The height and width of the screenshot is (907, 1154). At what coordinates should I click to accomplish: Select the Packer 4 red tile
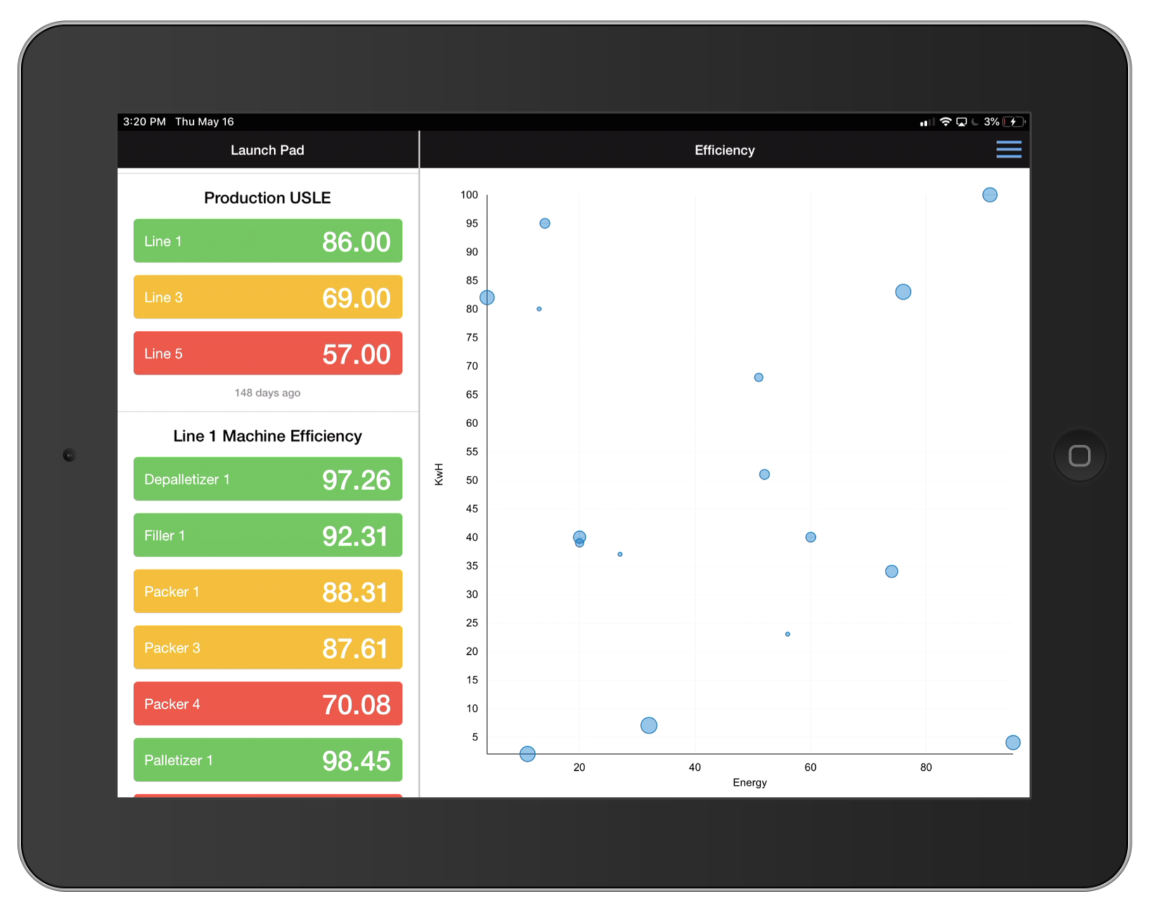(x=268, y=704)
